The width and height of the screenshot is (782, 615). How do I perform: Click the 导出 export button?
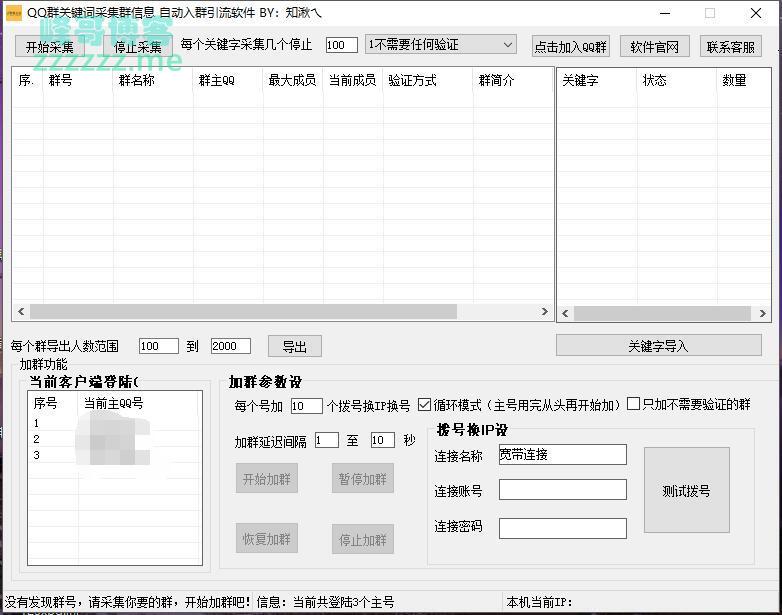point(294,347)
